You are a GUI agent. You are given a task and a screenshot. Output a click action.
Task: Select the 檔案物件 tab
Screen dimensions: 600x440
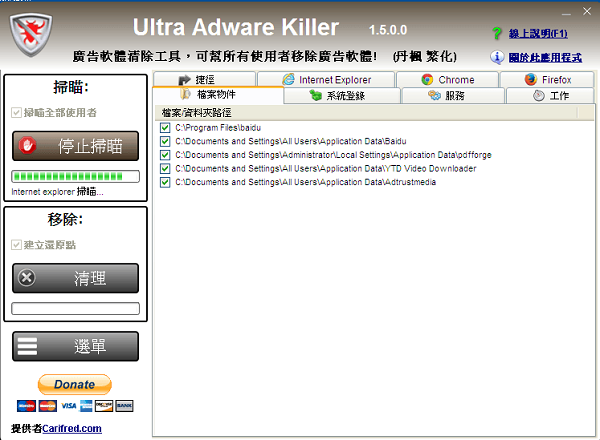click(x=218, y=95)
